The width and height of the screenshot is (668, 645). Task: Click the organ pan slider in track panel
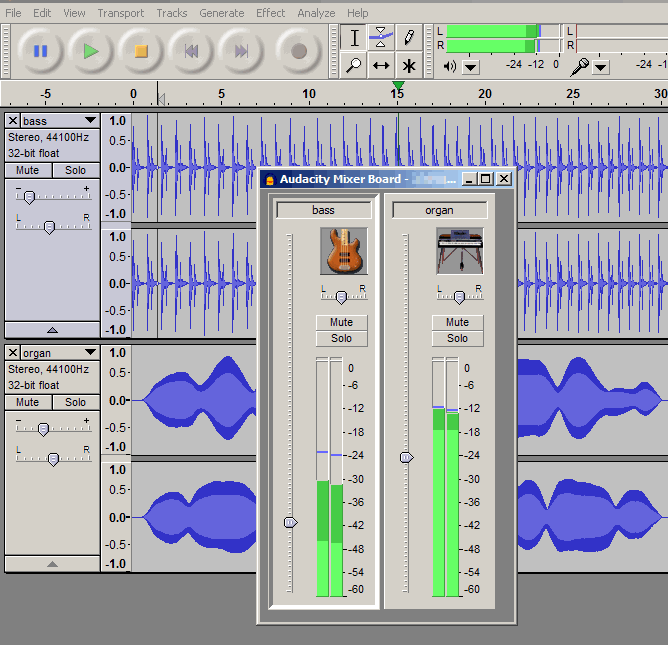53,458
